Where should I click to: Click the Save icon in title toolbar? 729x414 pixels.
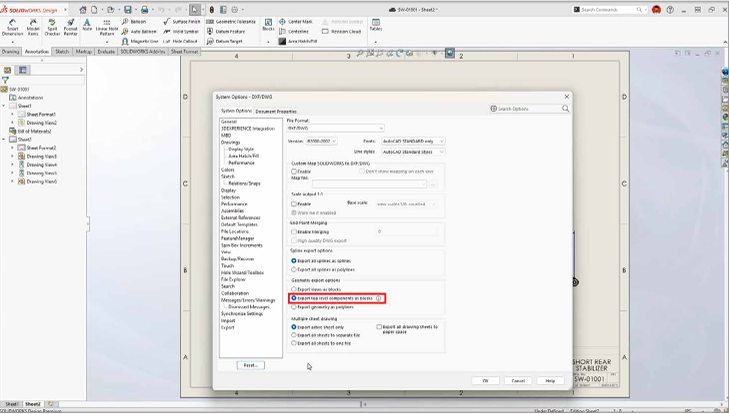coord(127,9)
